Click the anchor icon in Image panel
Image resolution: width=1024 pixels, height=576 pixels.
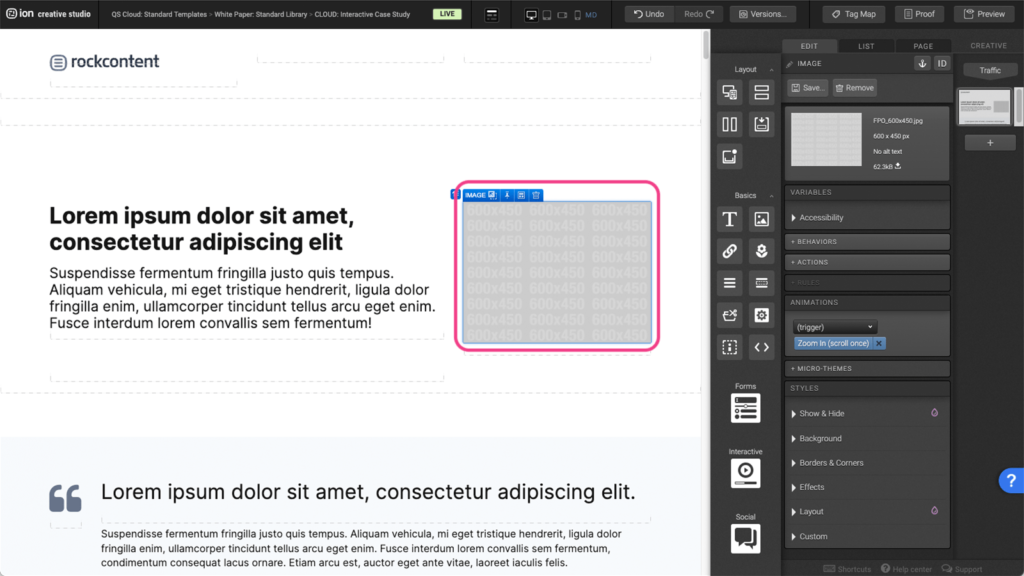pyautogui.click(x=922, y=63)
